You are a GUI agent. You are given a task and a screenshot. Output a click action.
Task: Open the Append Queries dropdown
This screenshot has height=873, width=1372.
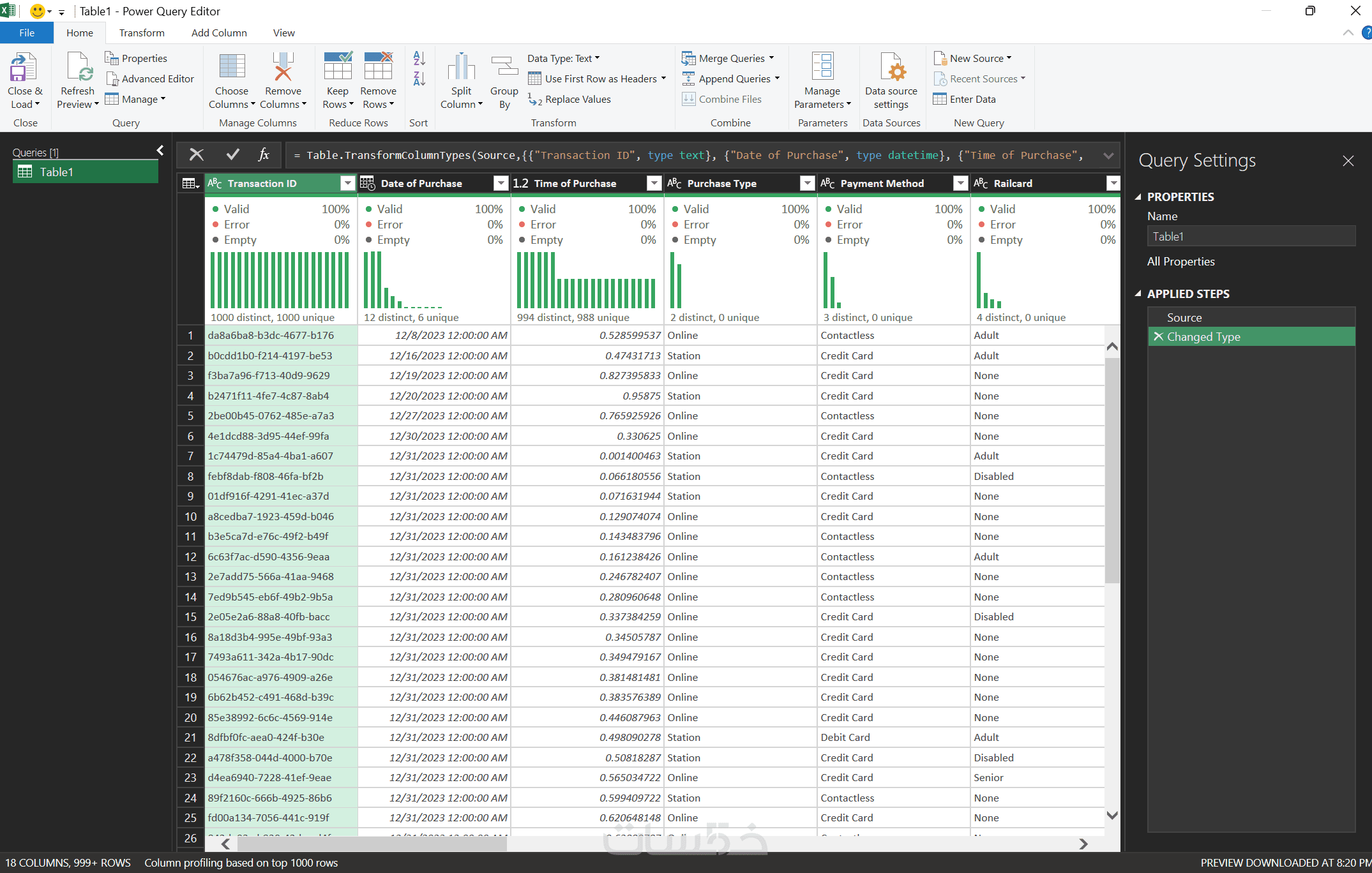[731, 78]
